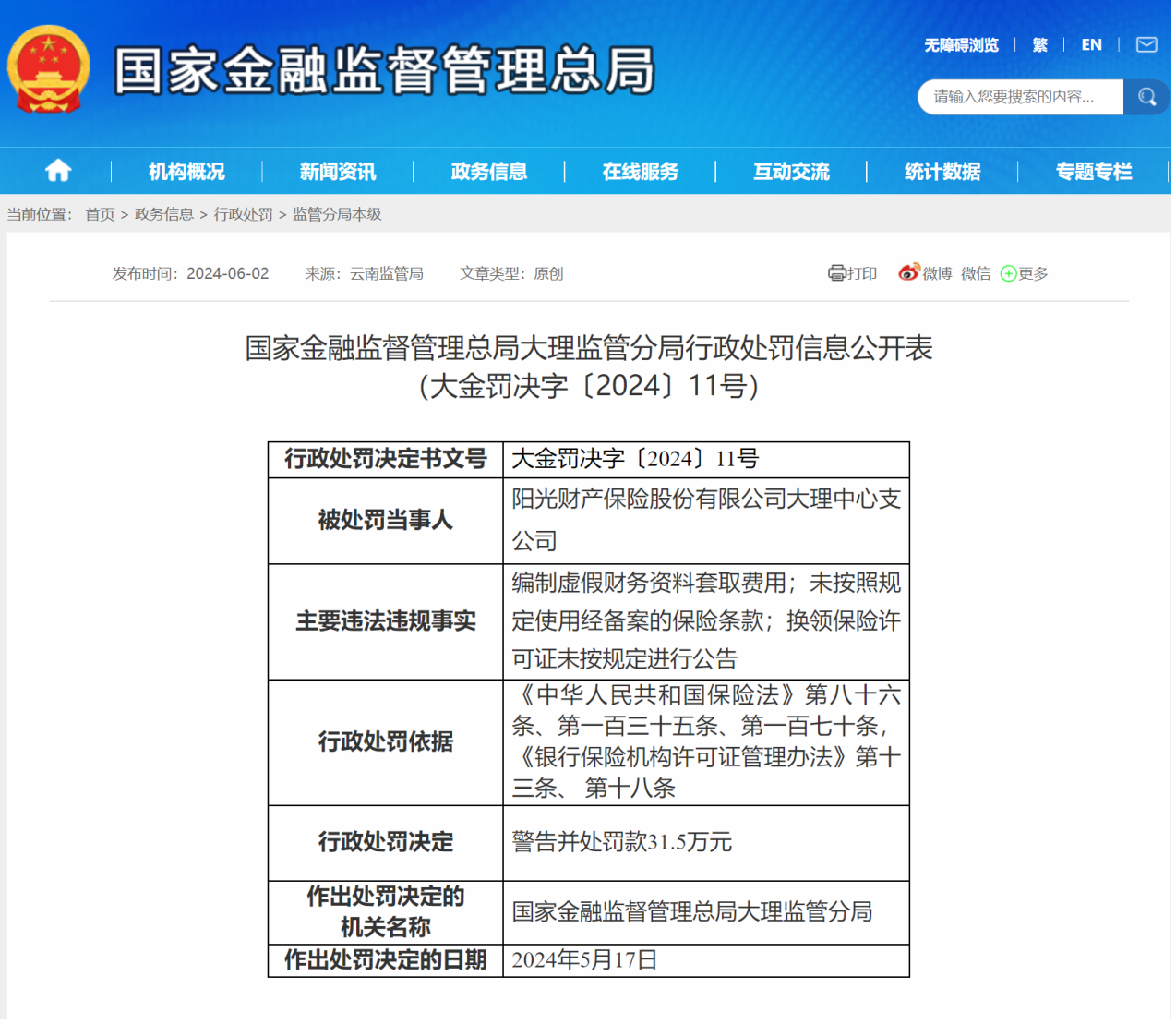Viewport: 1176px width, 1024px height.
Task: Open 政务信息 menu
Action: (x=490, y=172)
